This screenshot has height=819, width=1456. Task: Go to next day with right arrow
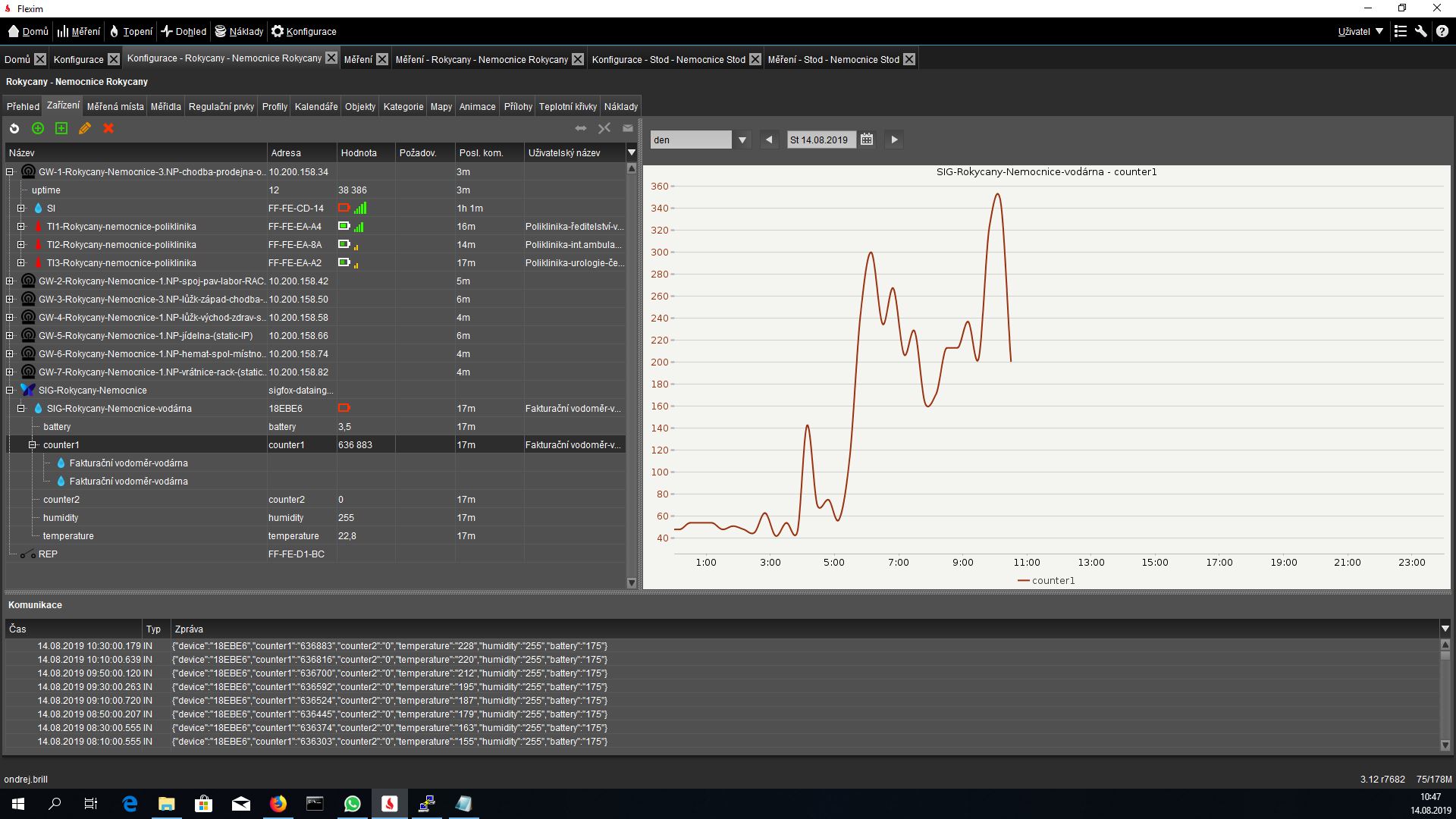point(894,140)
